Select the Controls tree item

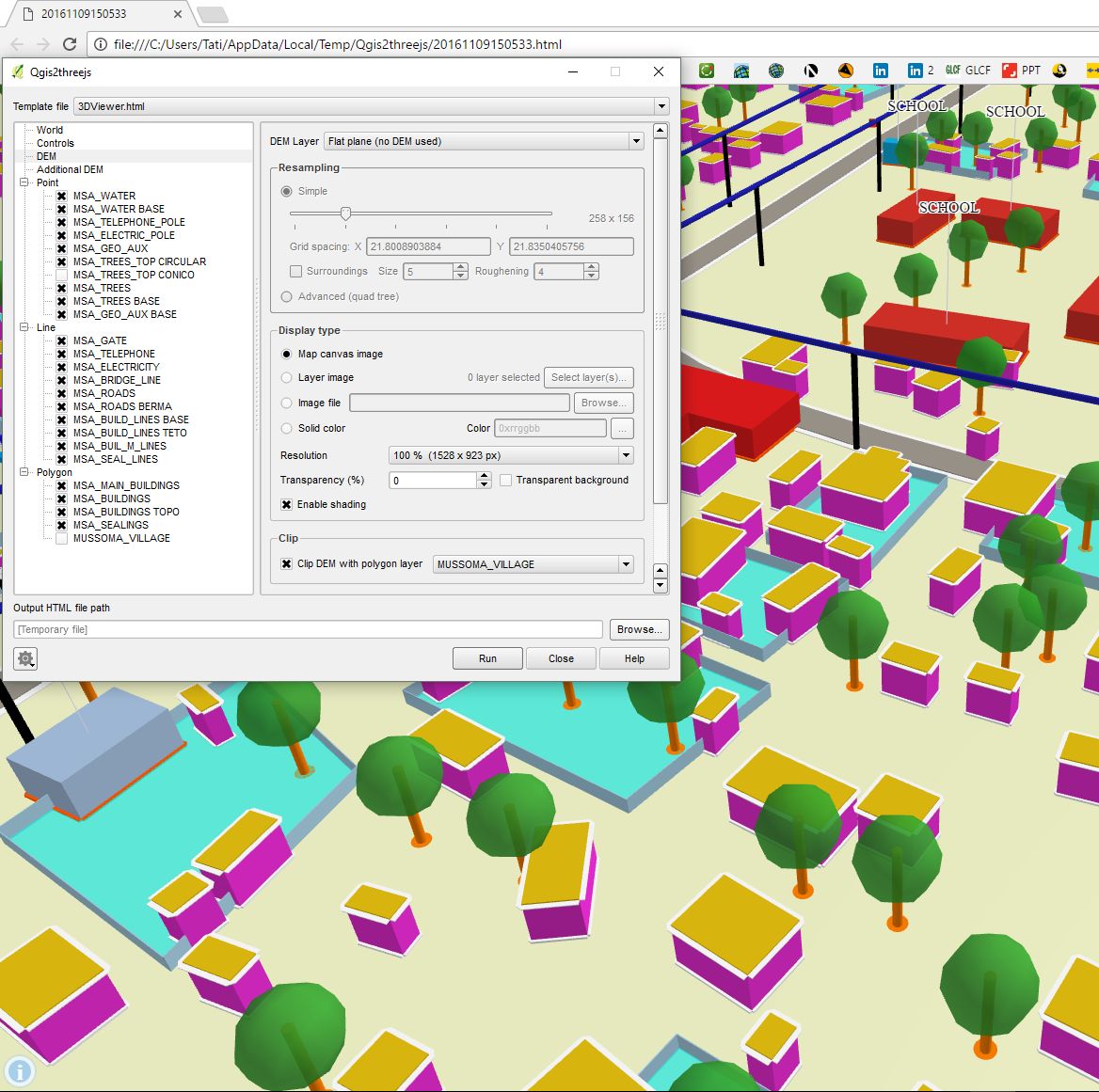pyautogui.click(x=56, y=144)
